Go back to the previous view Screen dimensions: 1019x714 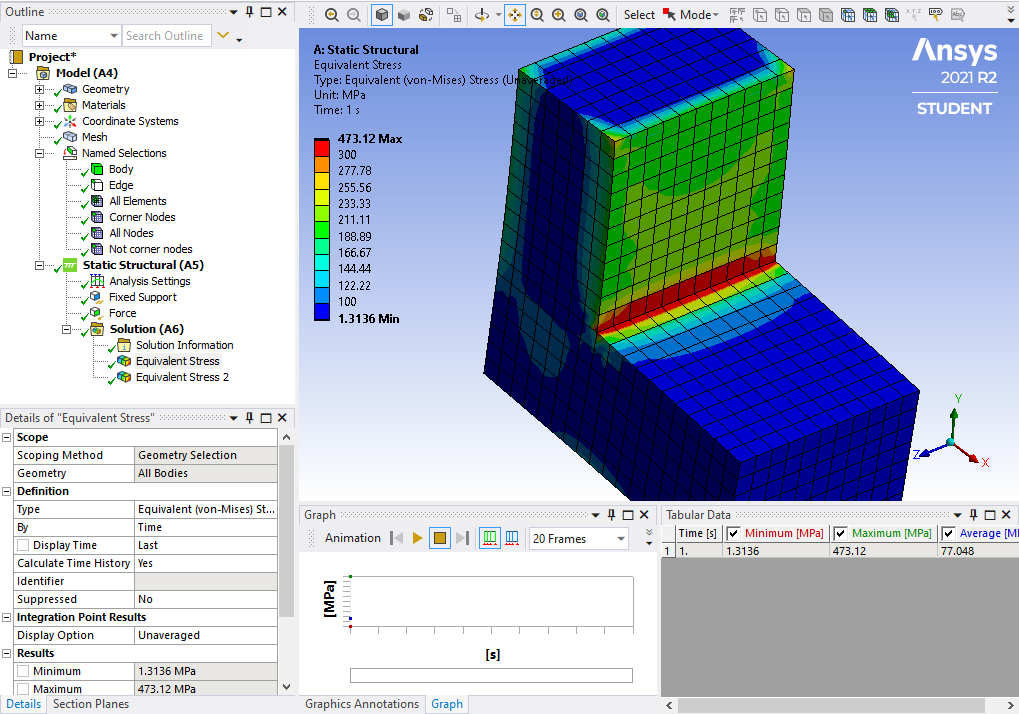click(x=331, y=15)
